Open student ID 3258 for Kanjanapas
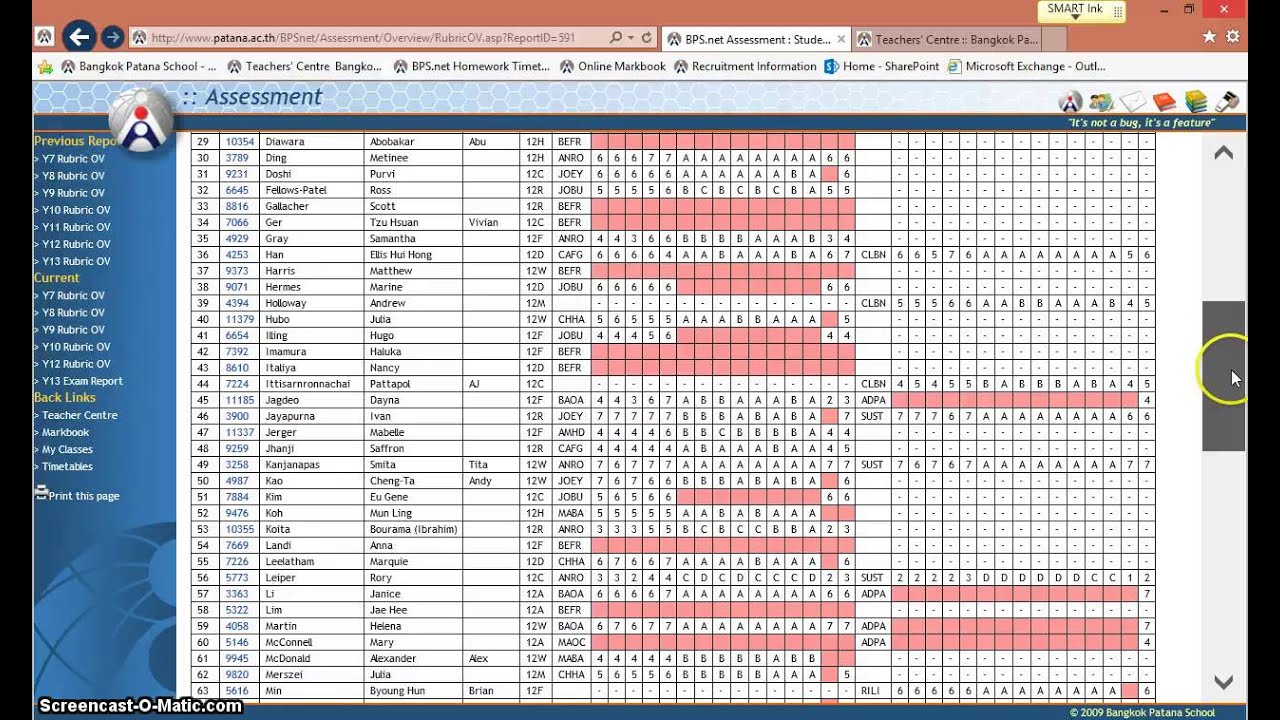 coord(236,465)
